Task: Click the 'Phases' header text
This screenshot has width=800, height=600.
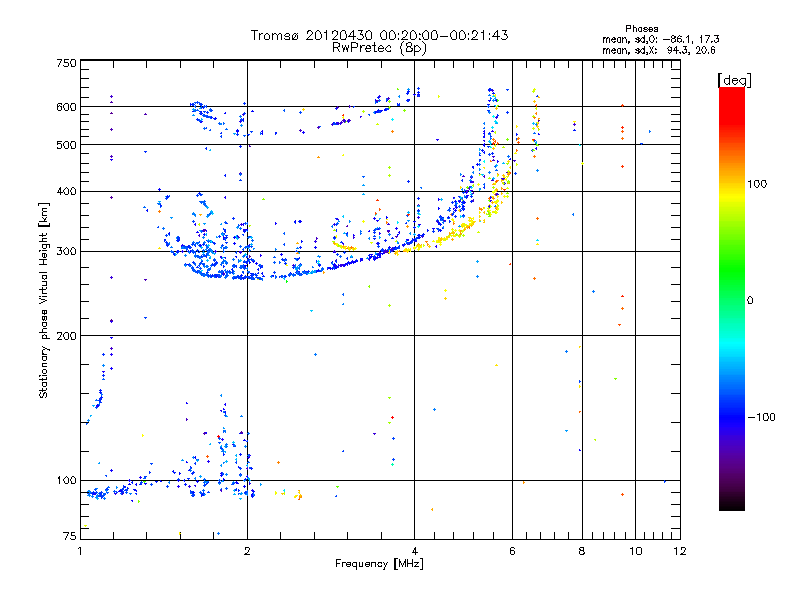Action: coord(641,29)
